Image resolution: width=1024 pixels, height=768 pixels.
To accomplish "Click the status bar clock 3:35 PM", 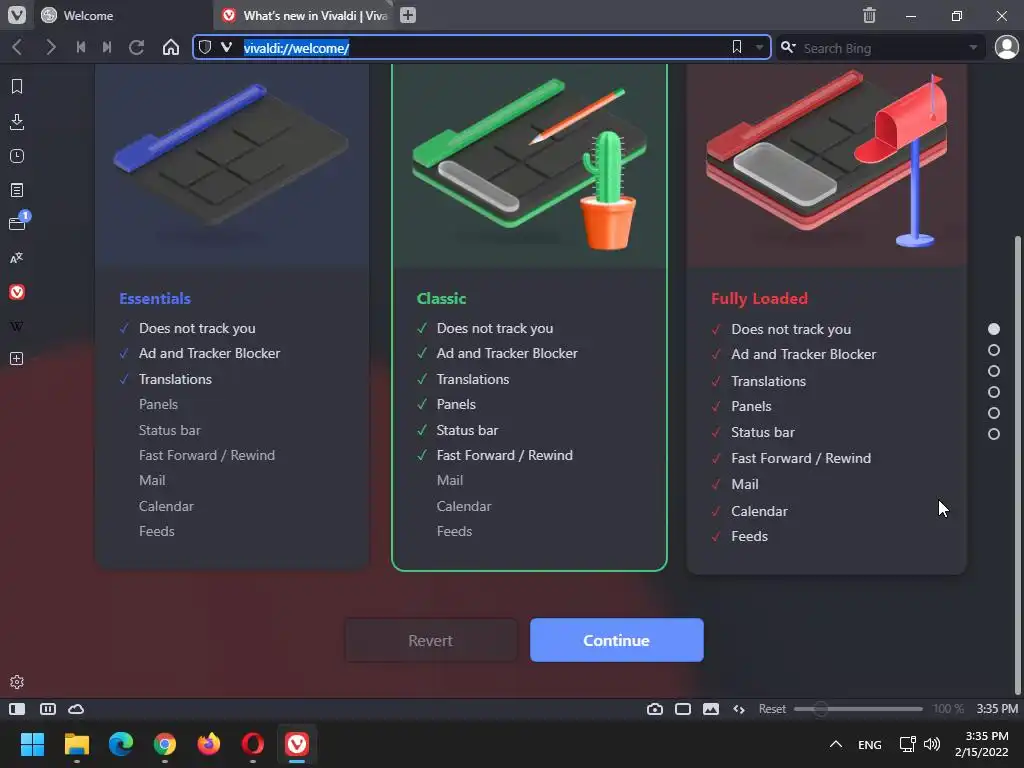I will [997, 709].
